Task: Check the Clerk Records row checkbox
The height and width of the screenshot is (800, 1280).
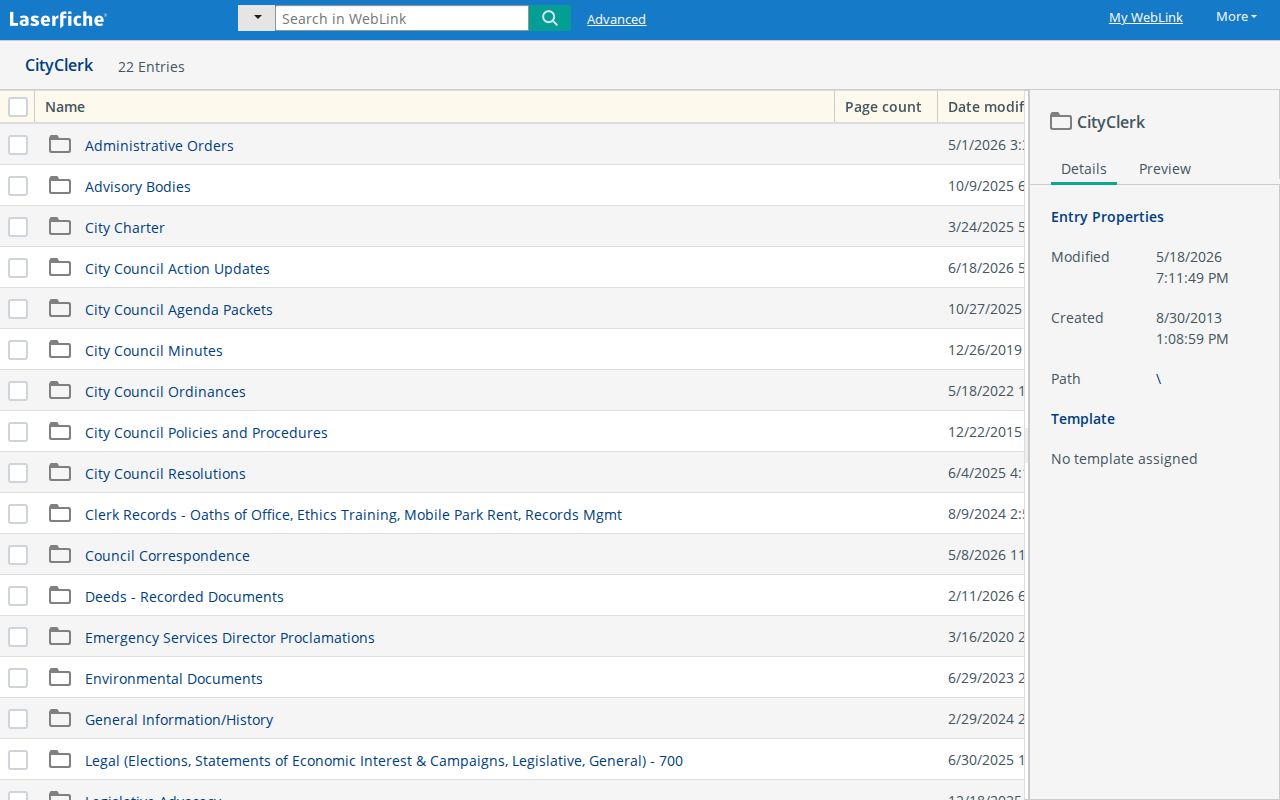Action: click(18, 514)
